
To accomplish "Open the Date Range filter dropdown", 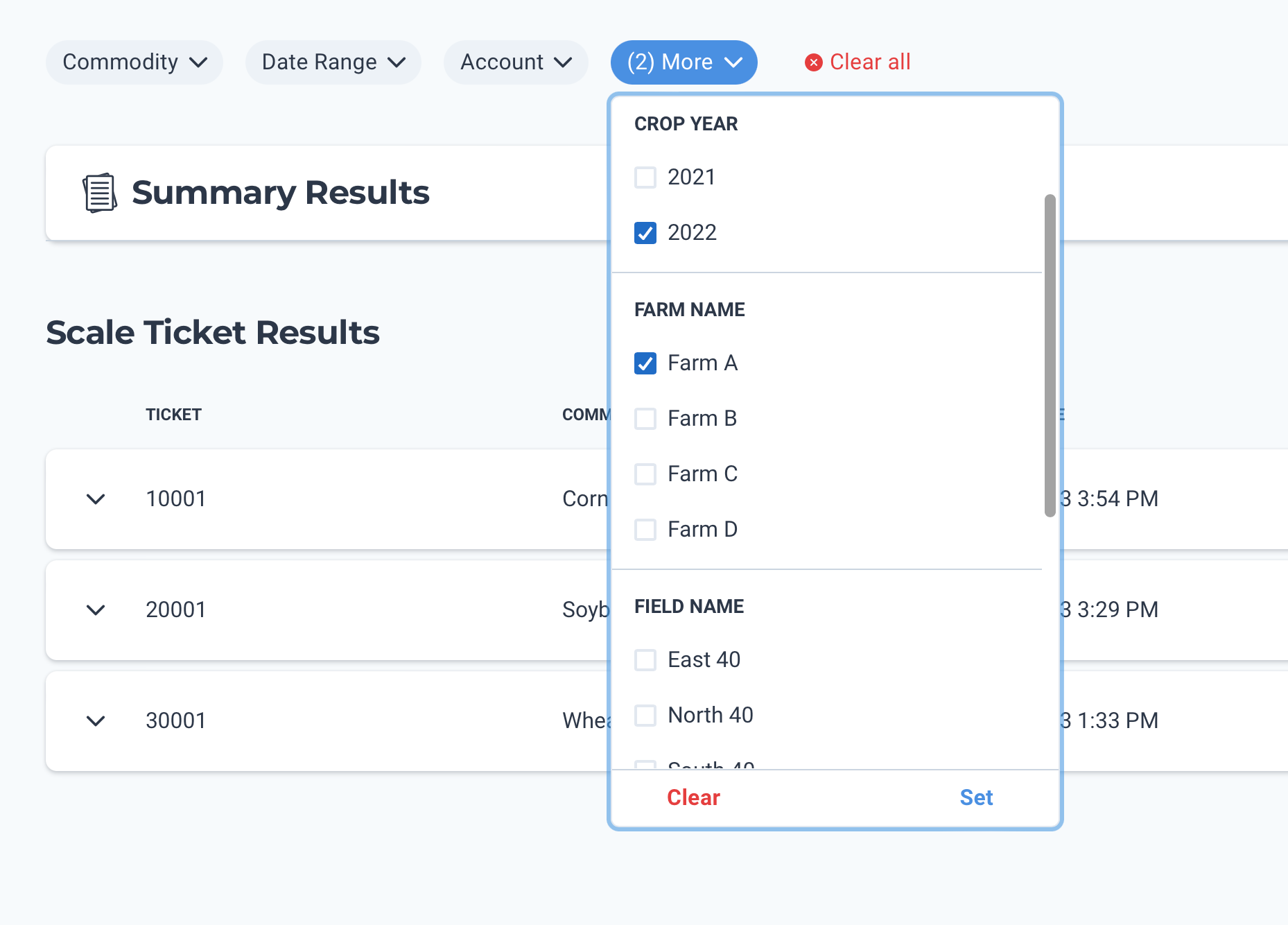I will coord(333,62).
